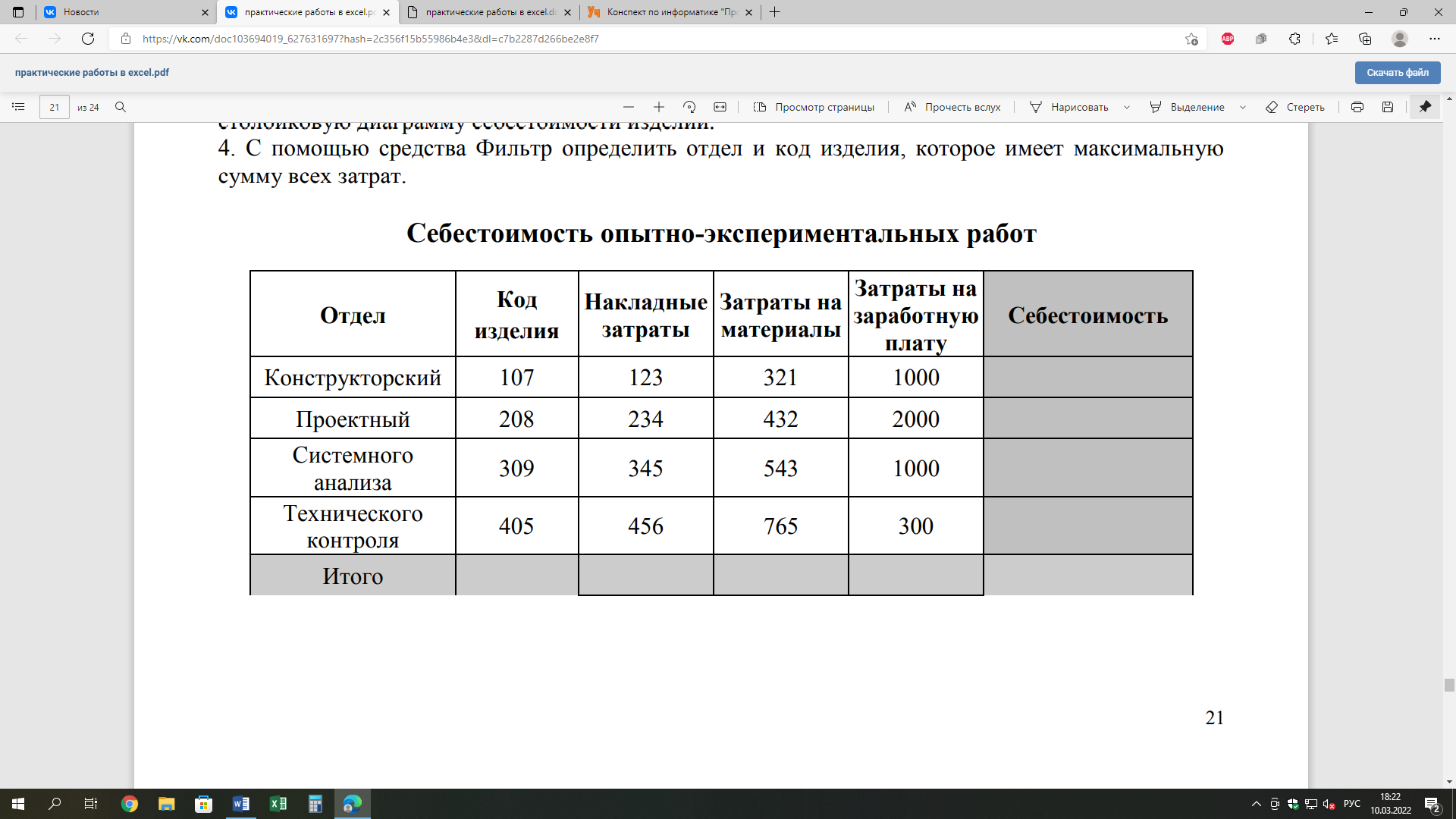Expand Выделение highlight color dropdown
Screen dimensions: 1456x819
tap(1243, 107)
